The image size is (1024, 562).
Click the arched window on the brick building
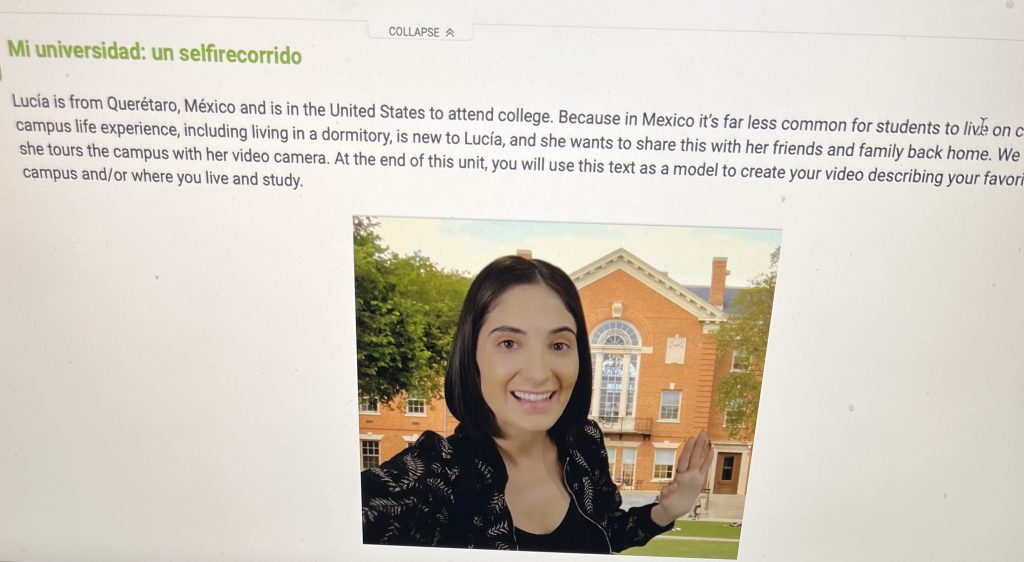coord(615,369)
